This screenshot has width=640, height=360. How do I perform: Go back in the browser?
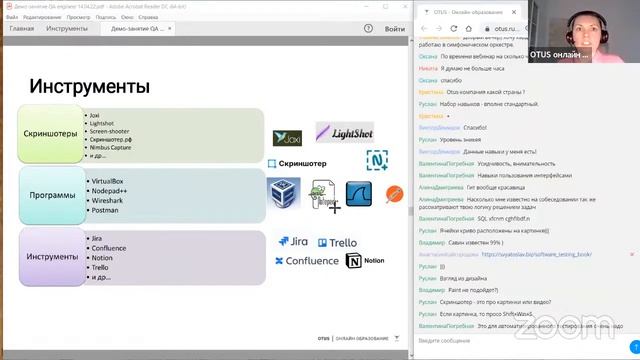(424, 29)
